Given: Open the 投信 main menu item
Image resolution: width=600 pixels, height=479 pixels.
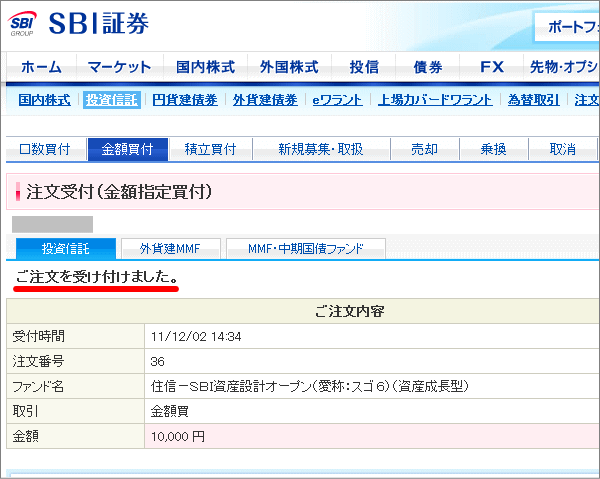Looking at the screenshot, I should click(364, 67).
